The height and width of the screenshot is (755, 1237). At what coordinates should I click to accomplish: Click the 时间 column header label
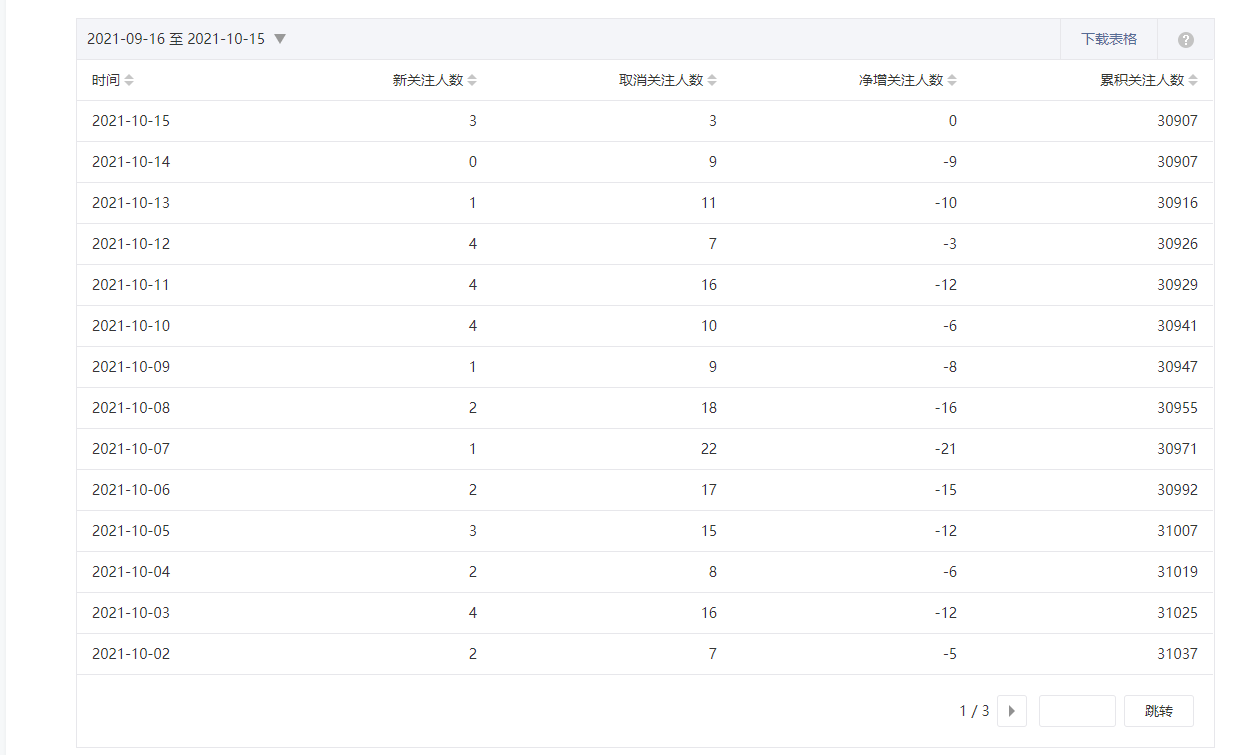(105, 81)
